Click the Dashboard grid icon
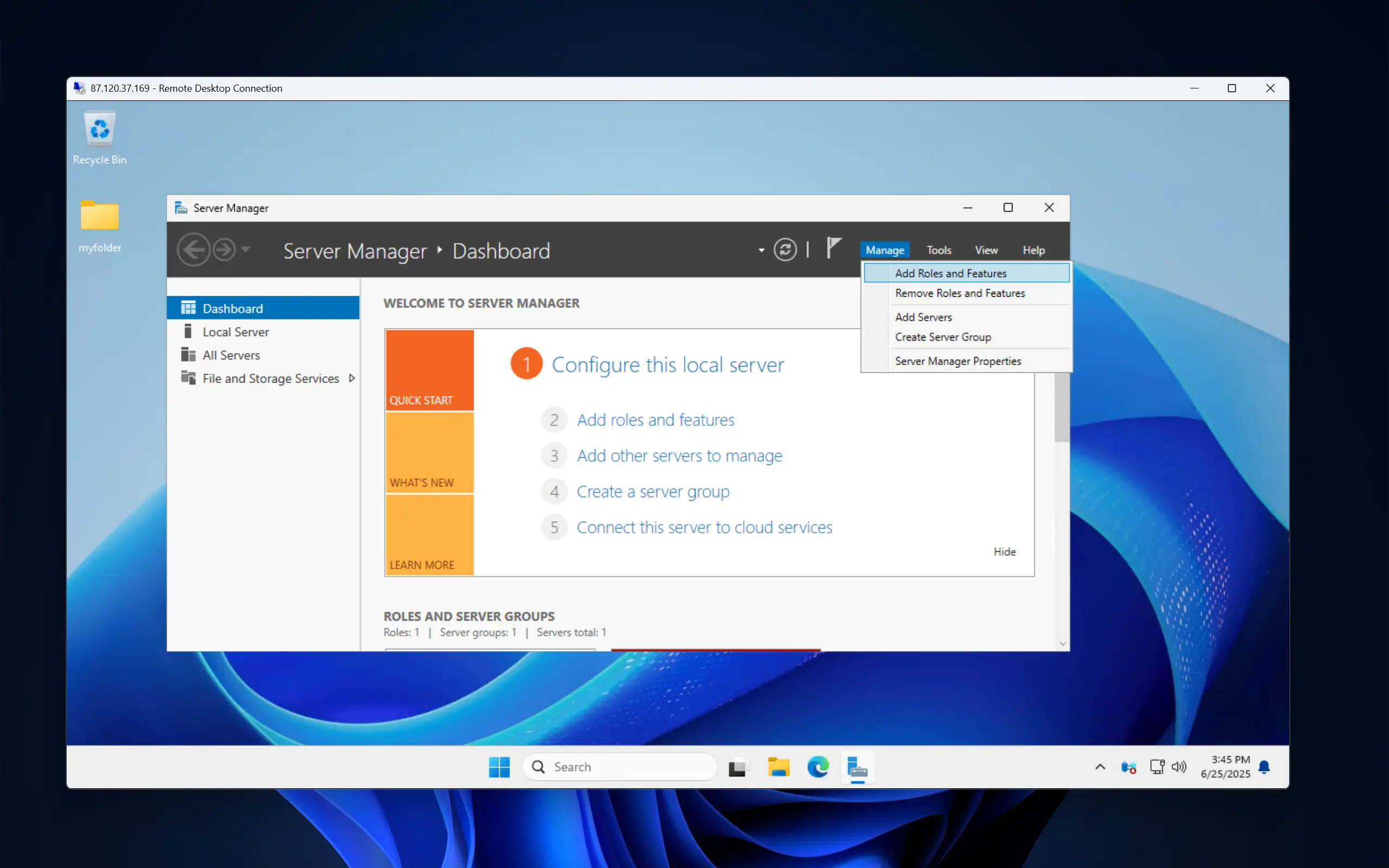The width and height of the screenshot is (1389, 868). point(188,308)
